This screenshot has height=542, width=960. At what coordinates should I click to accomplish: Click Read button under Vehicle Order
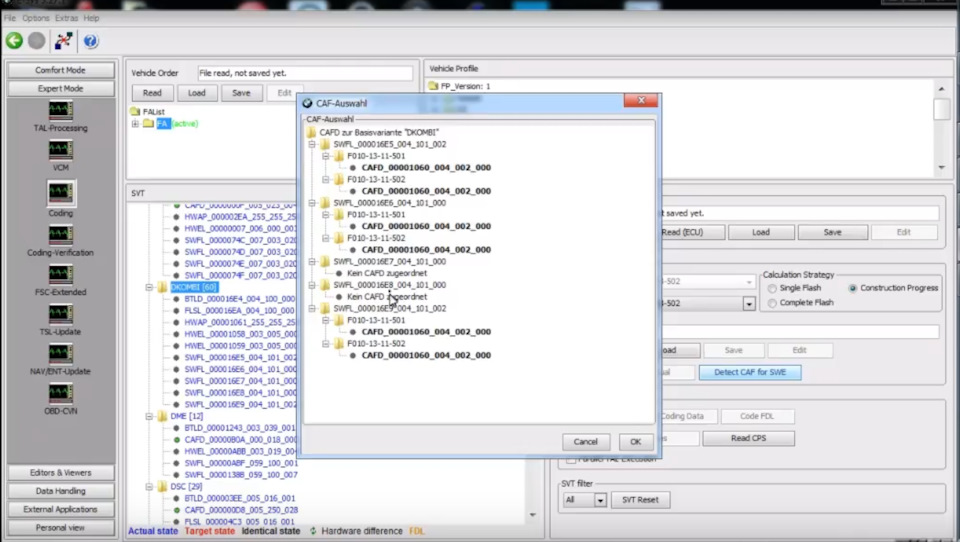point(152,93)
